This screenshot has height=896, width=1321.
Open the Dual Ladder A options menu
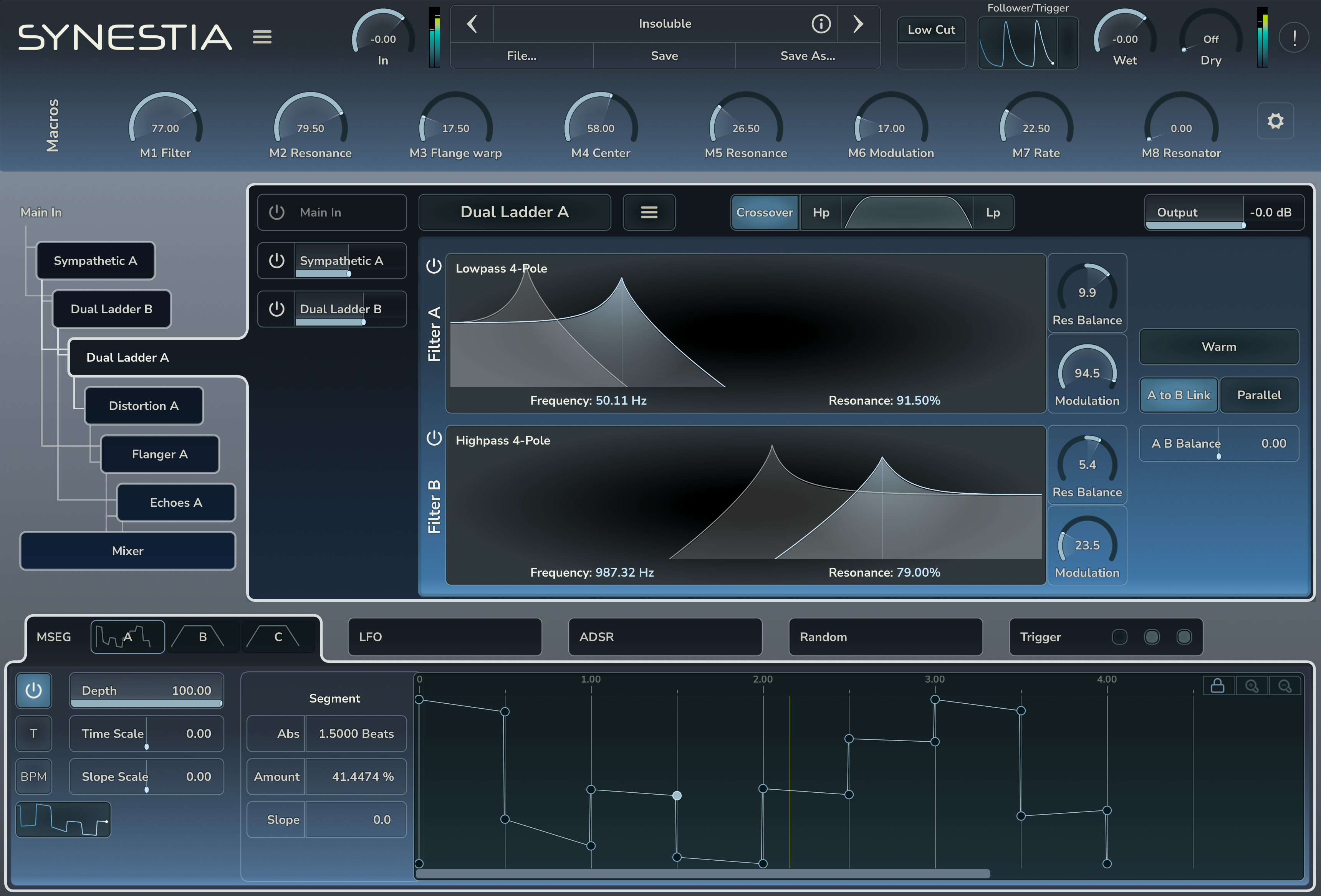point(649,212)
